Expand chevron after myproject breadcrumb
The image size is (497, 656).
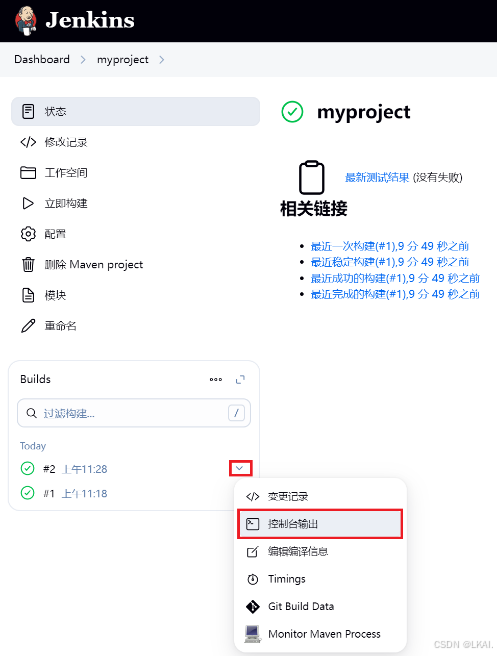[161, 60]
